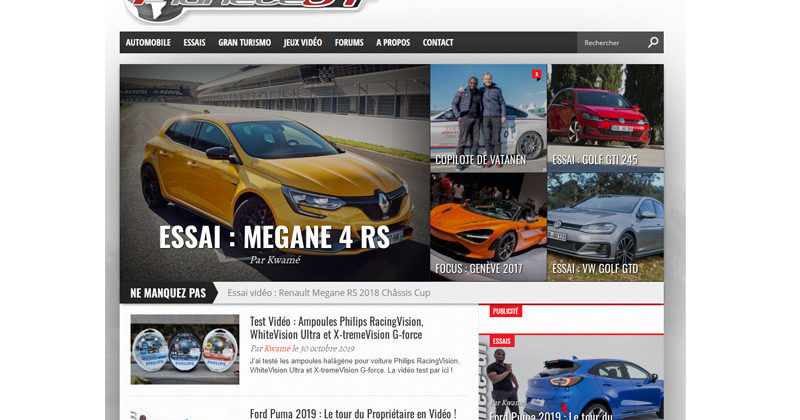Click the search magnifier icon
The image size is (800, 420).
[x=653, y=42]
